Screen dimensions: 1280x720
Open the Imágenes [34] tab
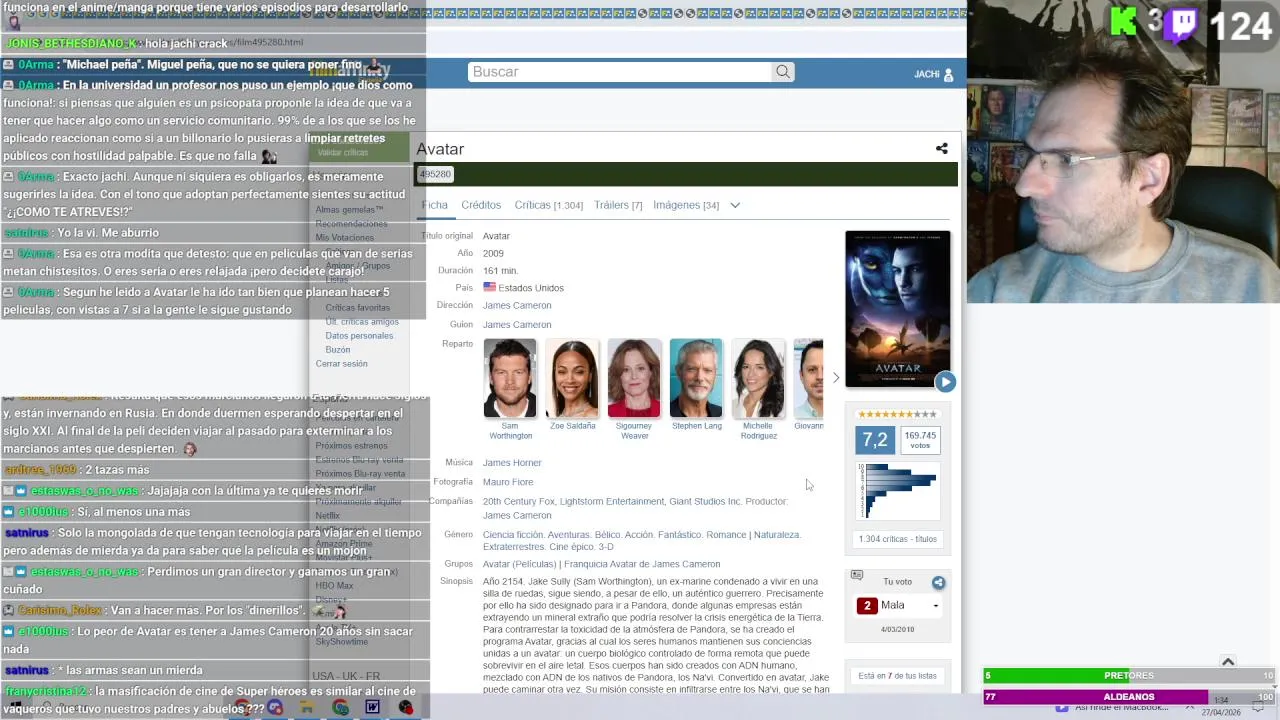point(686,205)
